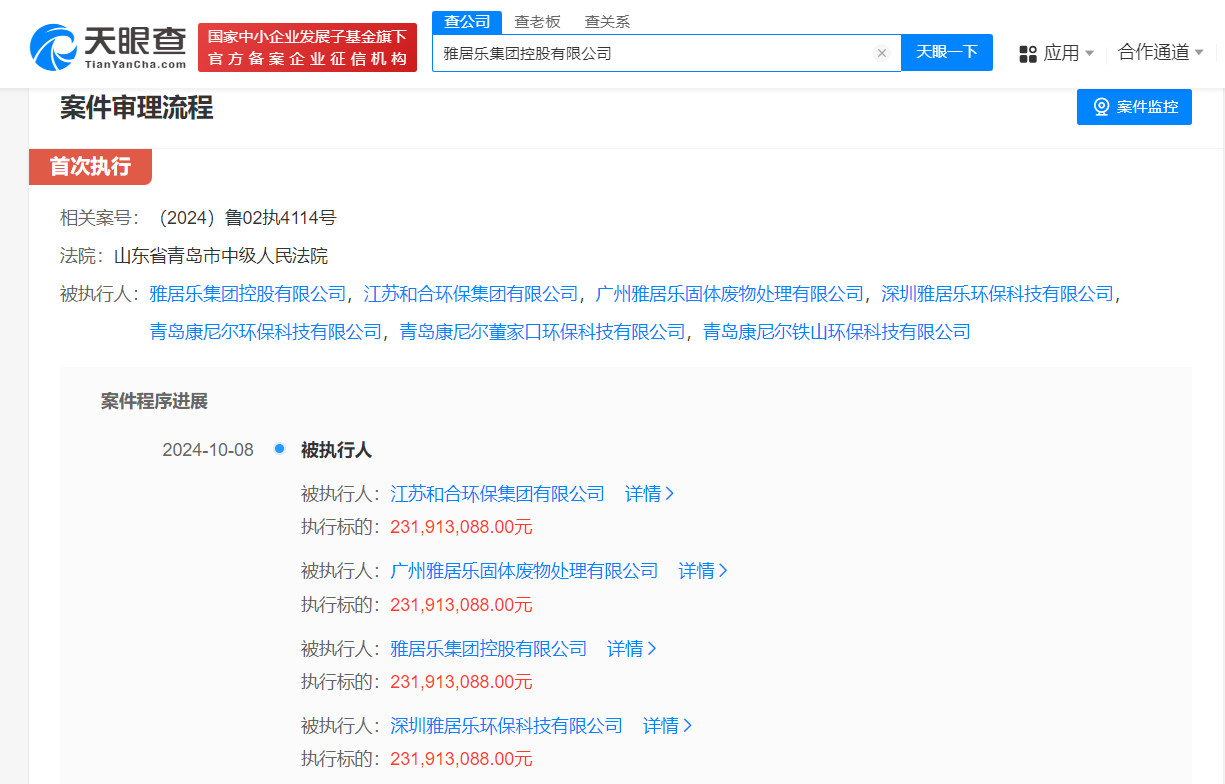Open 详情 for 广州雅居乐固体废物处理有限公司
Viewport: 1225px width, 784px height.
703,571
